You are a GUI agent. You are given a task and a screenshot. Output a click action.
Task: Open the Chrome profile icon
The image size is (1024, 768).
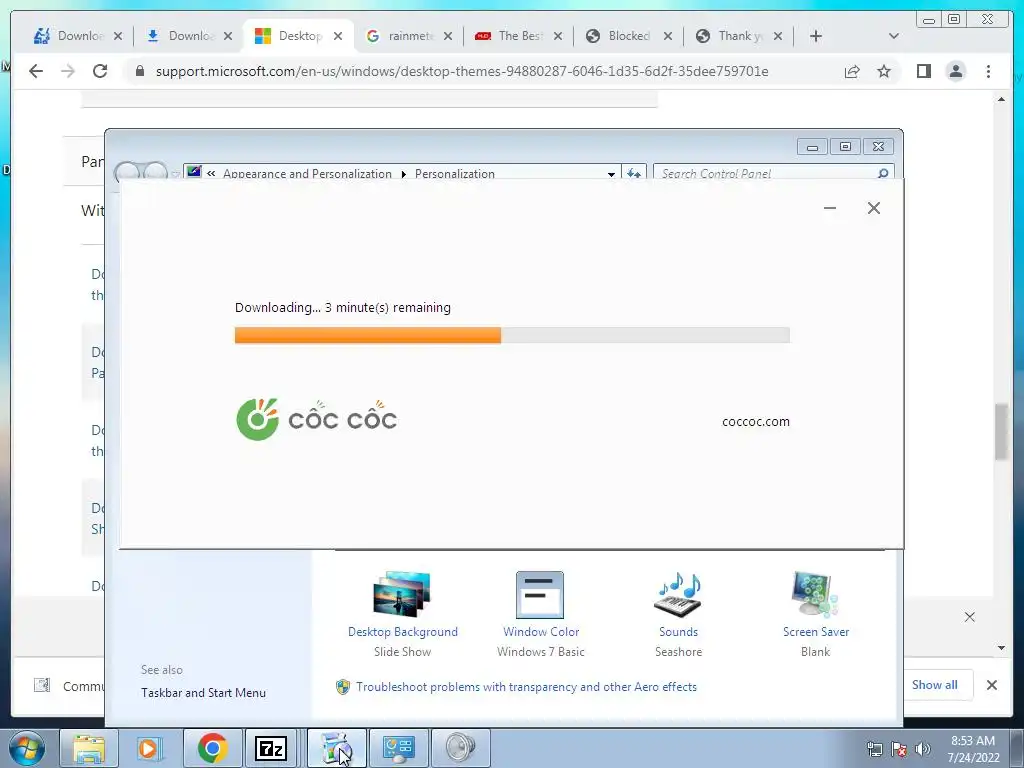[955, 71]
